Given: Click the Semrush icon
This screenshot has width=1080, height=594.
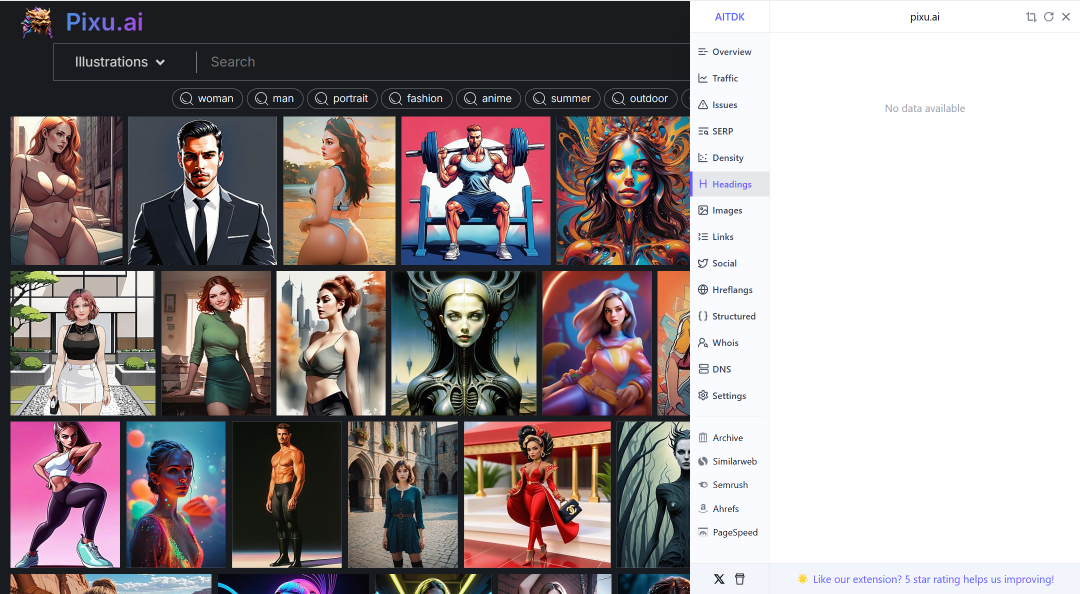Looking at the screenshot, I should 703,484.
